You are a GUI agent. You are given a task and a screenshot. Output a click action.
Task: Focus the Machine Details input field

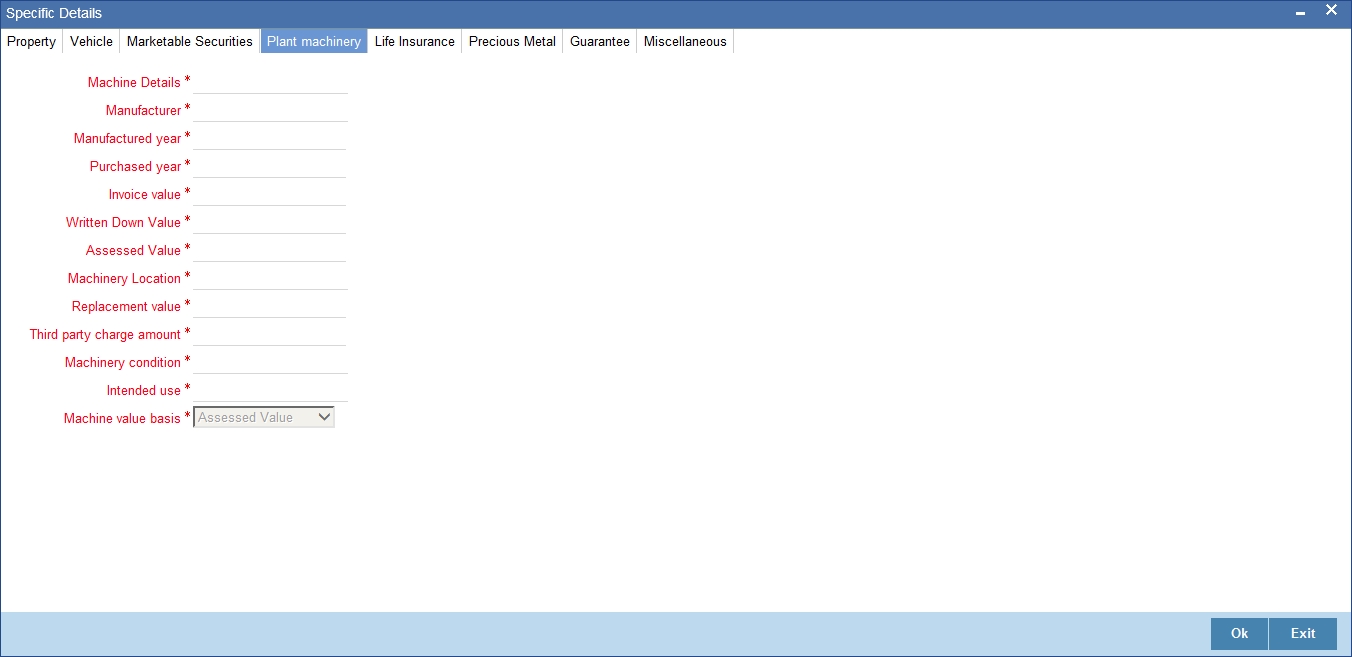point(270,83)
